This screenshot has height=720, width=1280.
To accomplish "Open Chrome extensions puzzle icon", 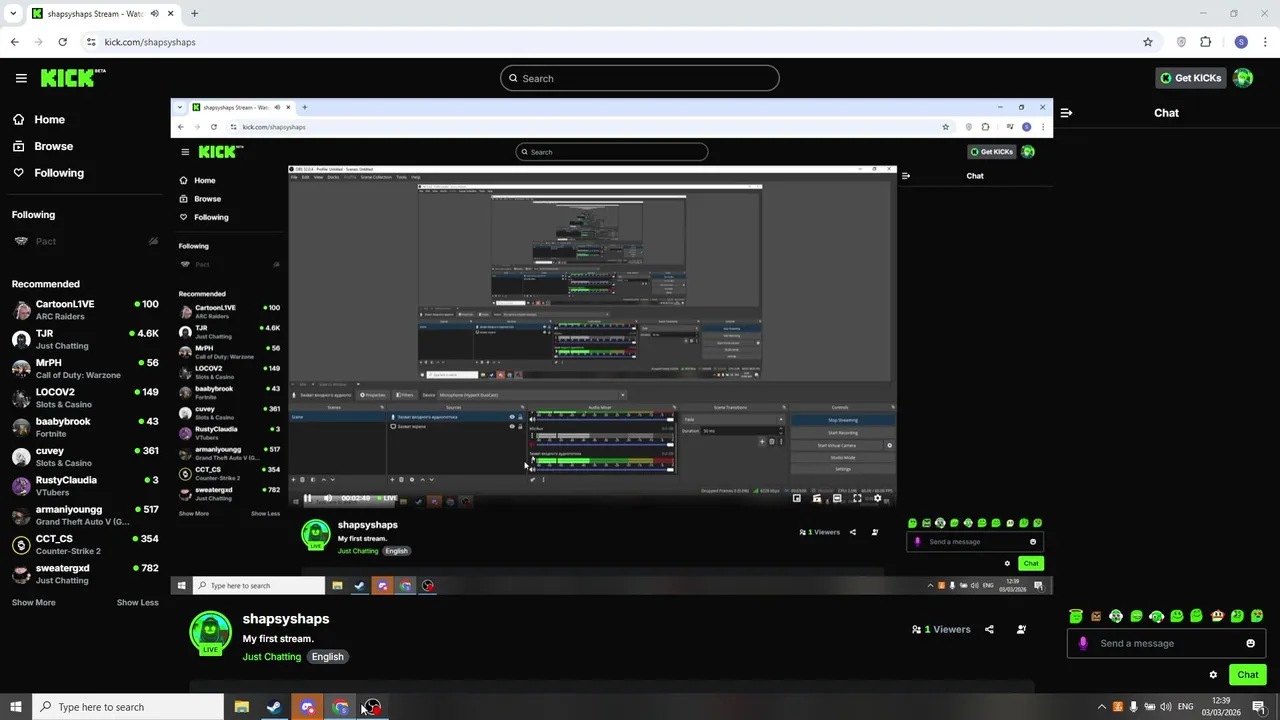I will pos(1205,42).
